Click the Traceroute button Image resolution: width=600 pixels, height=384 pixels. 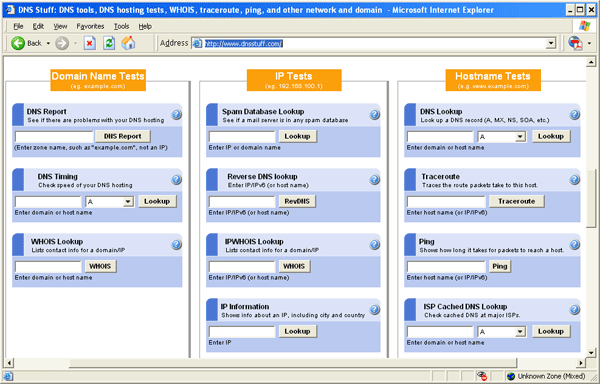(517, 201)
